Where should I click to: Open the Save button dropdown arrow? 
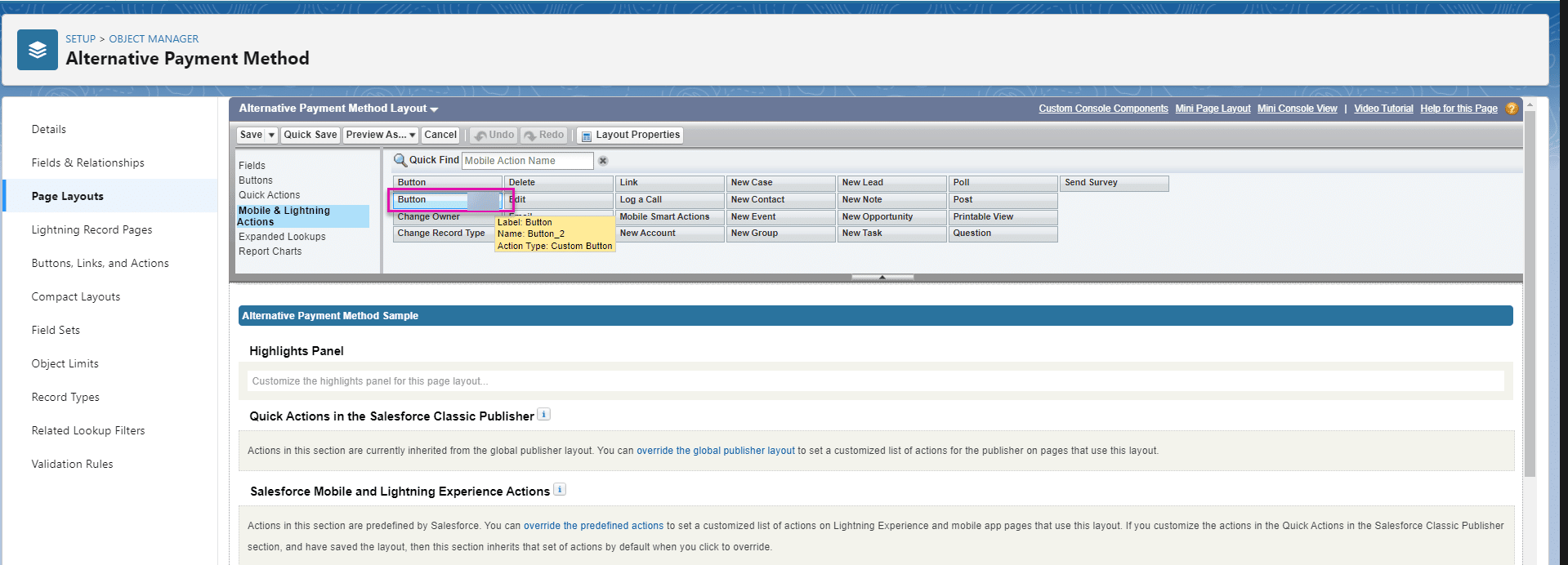[272, 136]
